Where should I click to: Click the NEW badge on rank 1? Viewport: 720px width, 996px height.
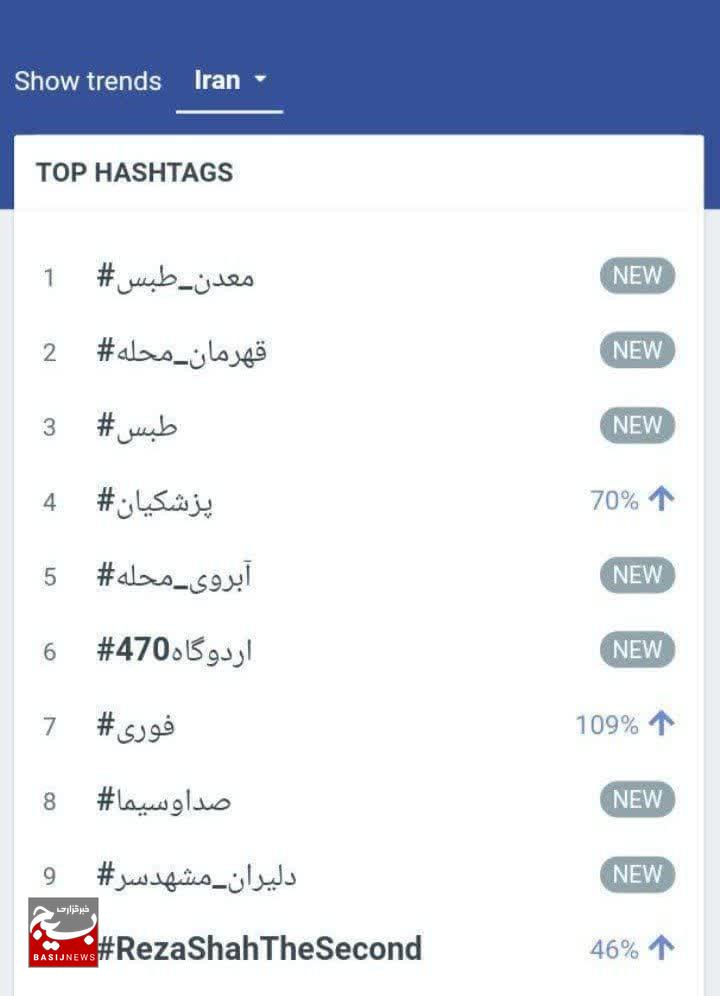[x=637, y=276]
